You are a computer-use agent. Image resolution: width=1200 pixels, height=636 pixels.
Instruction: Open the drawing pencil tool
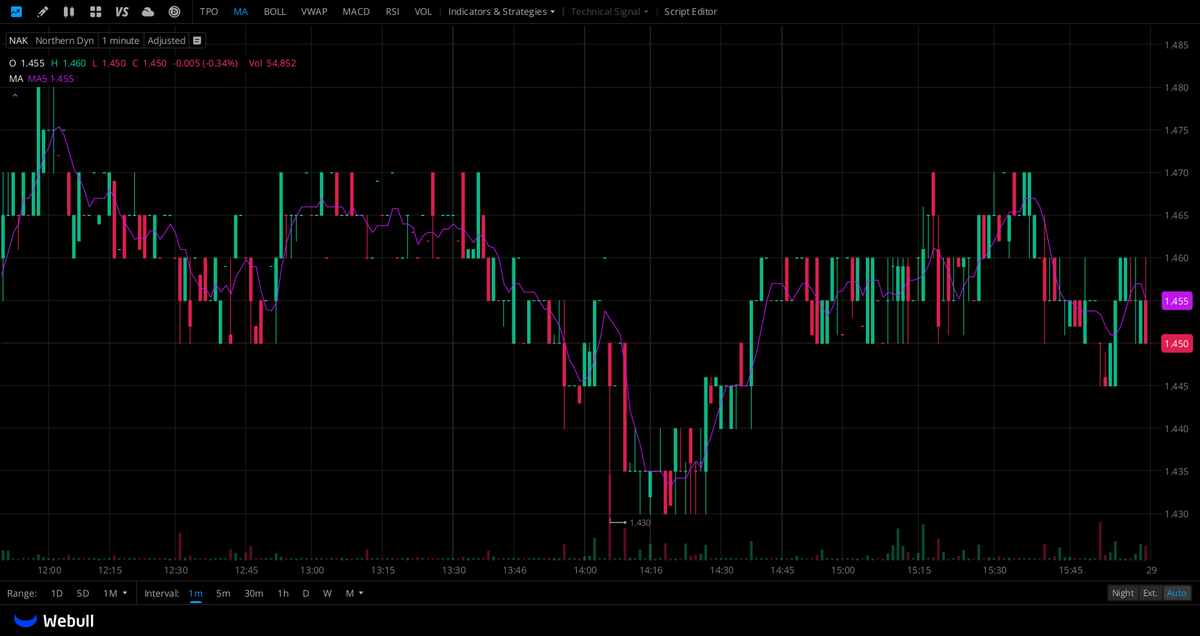pos(42,12)
